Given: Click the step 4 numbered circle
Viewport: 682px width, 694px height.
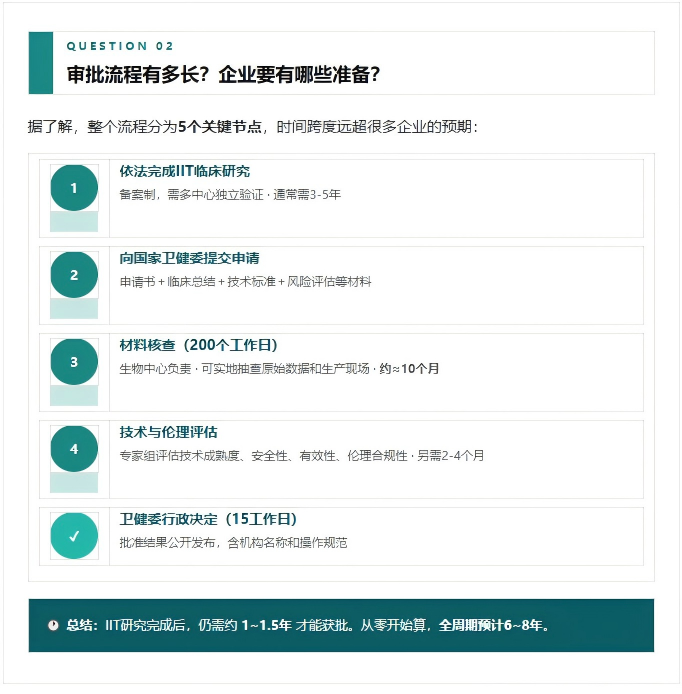Looking at the screenshot, I should tap(74, 449).
